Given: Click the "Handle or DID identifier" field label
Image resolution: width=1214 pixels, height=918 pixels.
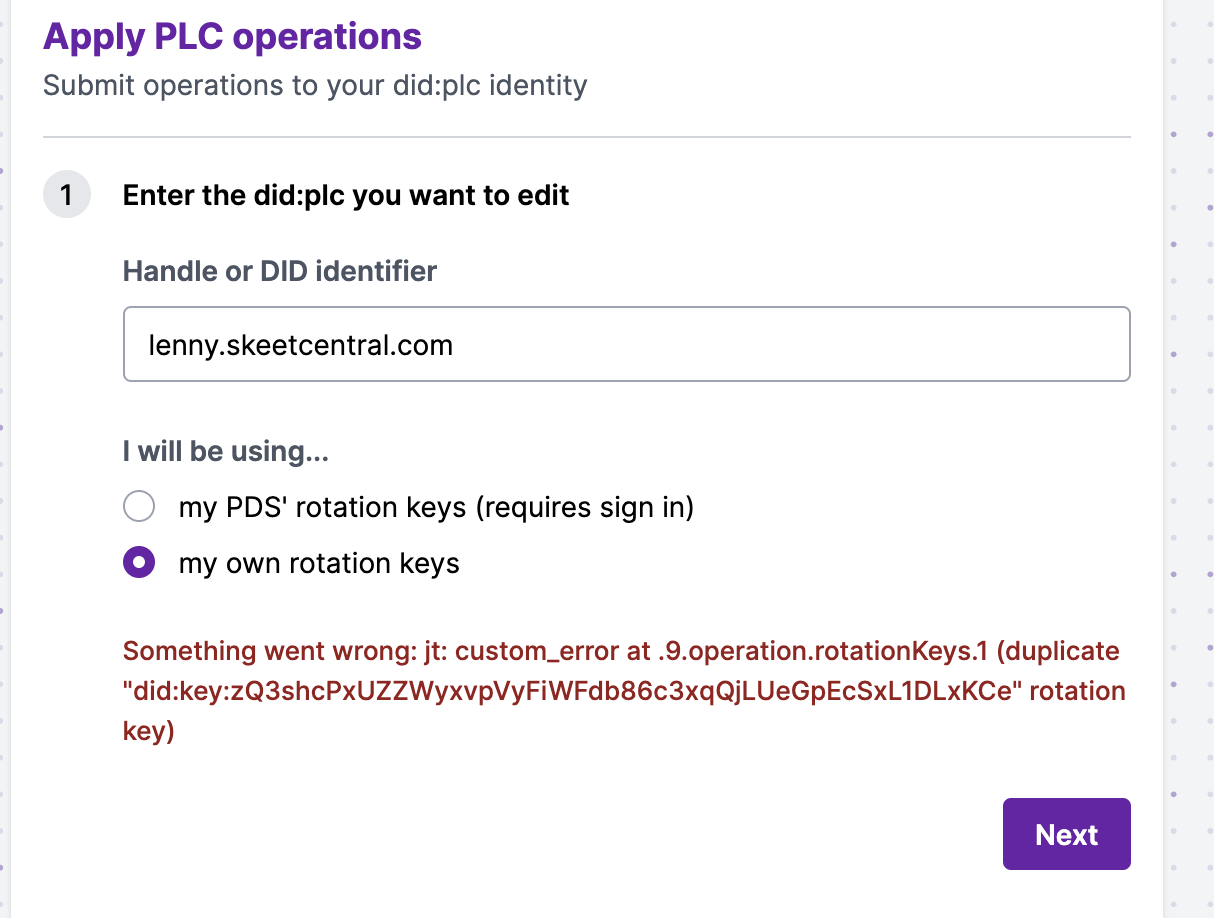Looking at the screenshot, I should coord(280,271).
